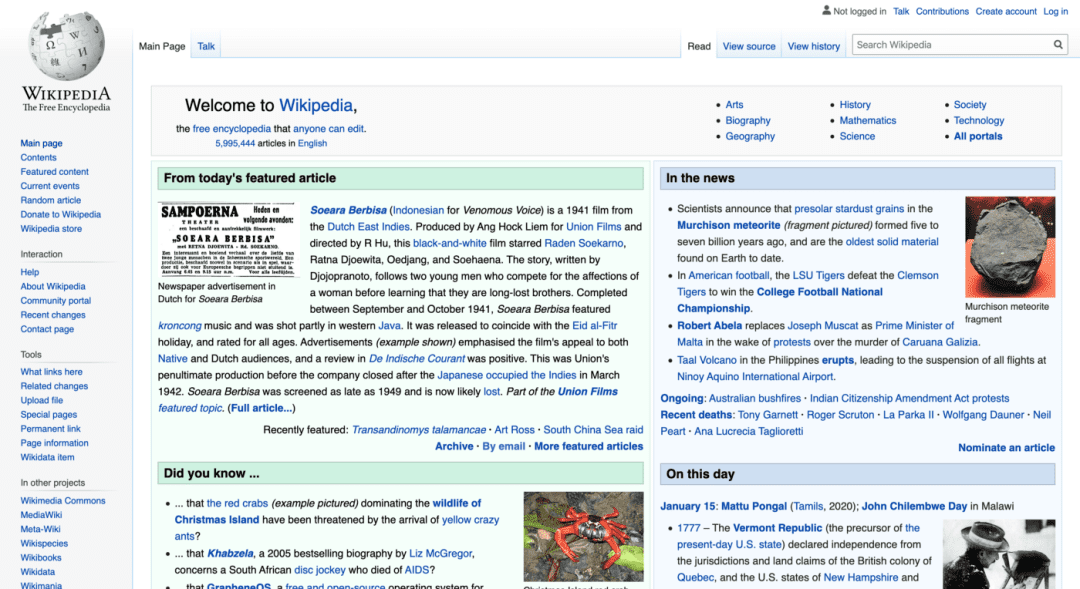Open the Mathematics portal link

click(x=867, y=121)
